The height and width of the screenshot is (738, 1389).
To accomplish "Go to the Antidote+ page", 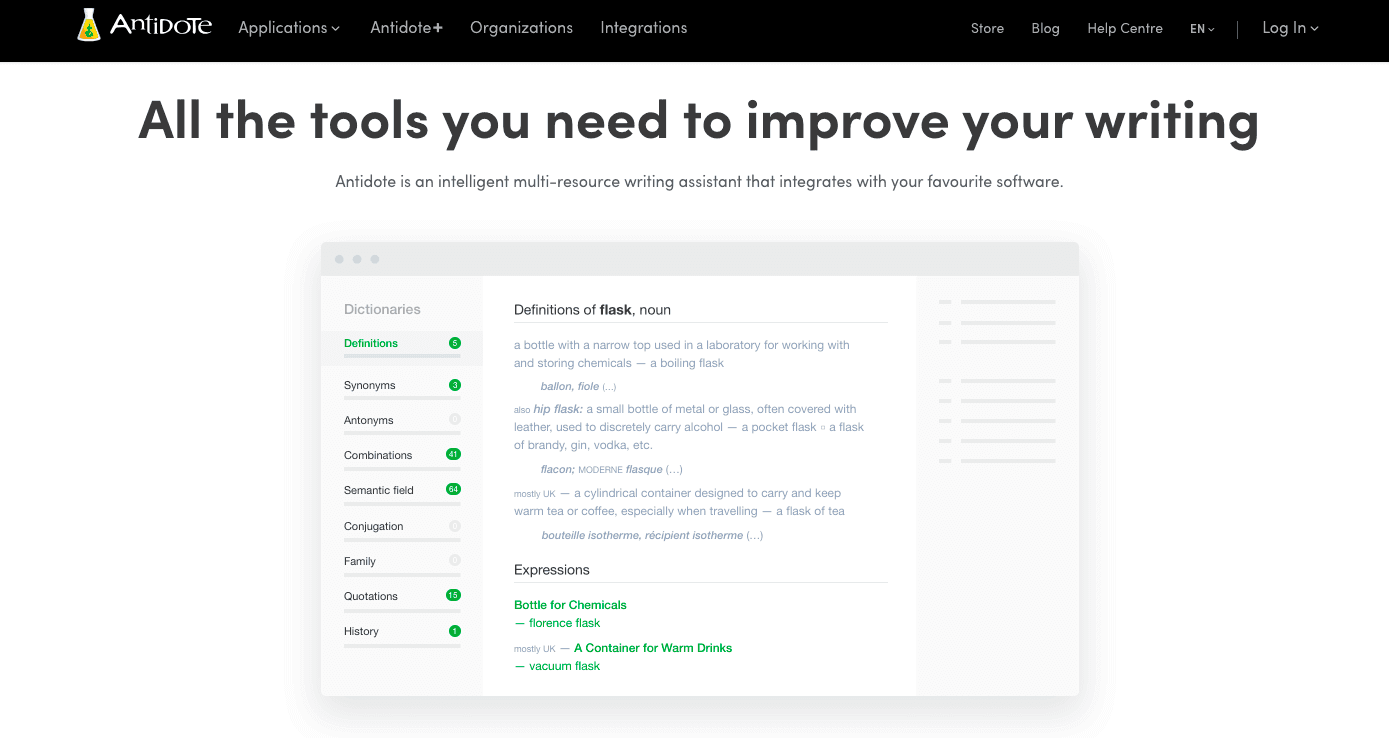I will [x=406, y=28].
